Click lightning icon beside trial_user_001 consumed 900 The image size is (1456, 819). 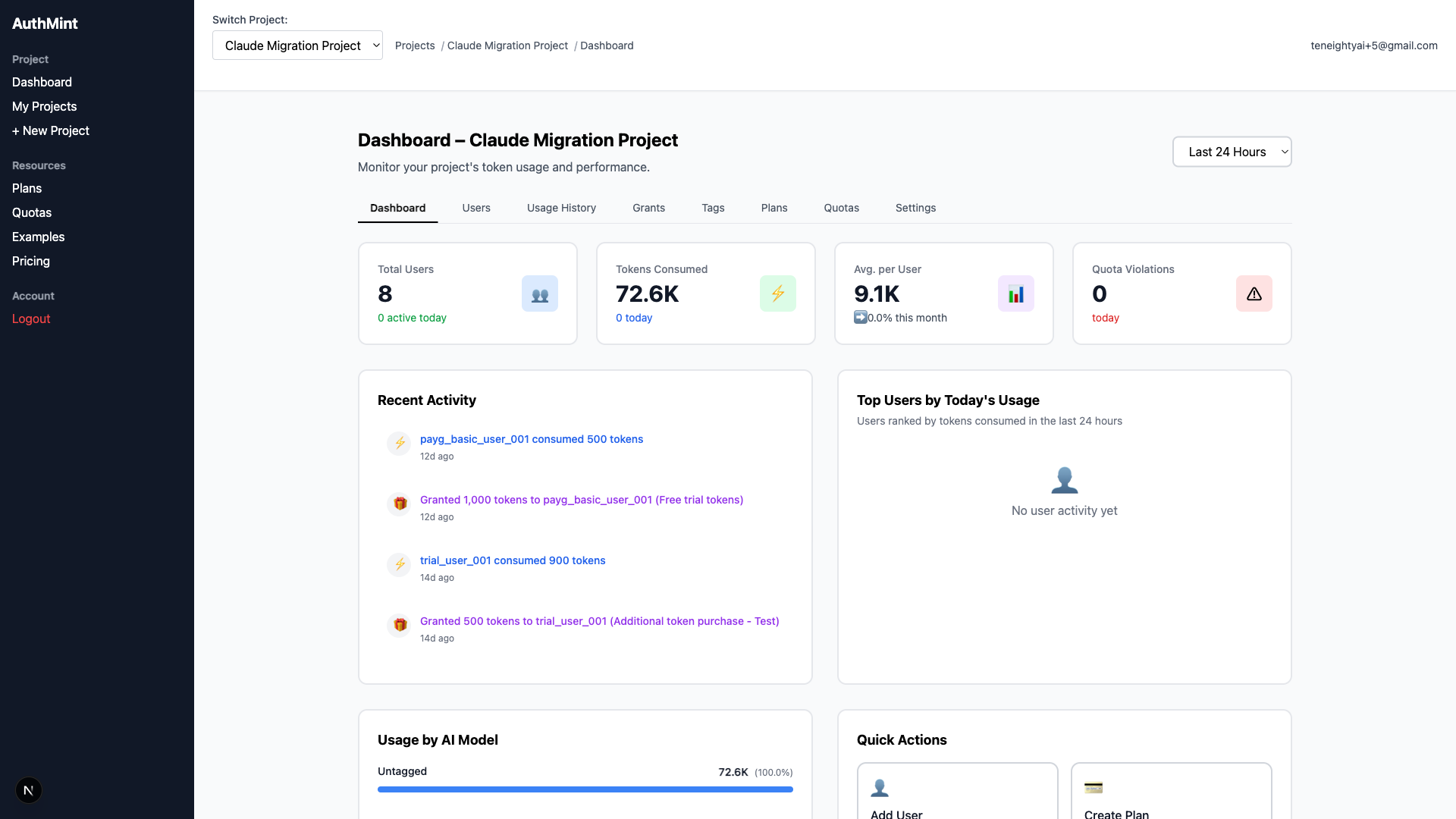(400, 564)
